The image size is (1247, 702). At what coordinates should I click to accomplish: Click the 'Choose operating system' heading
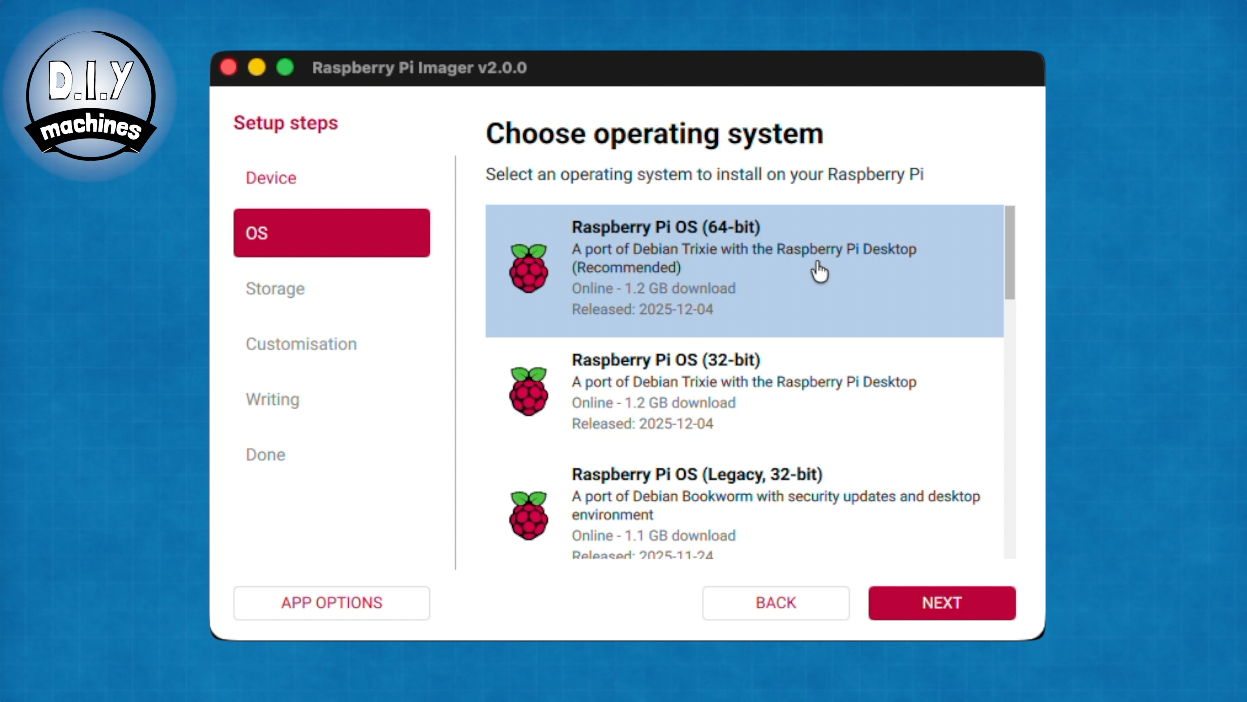pos(655,134)
